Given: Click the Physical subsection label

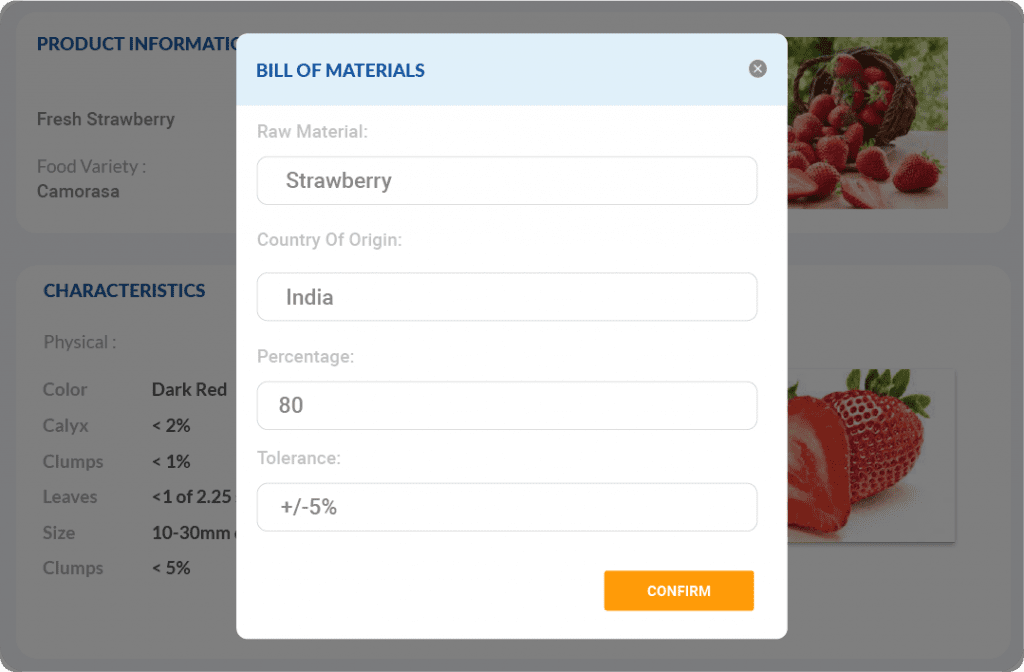Looking at the screenshot, I should tap(79, 342).
